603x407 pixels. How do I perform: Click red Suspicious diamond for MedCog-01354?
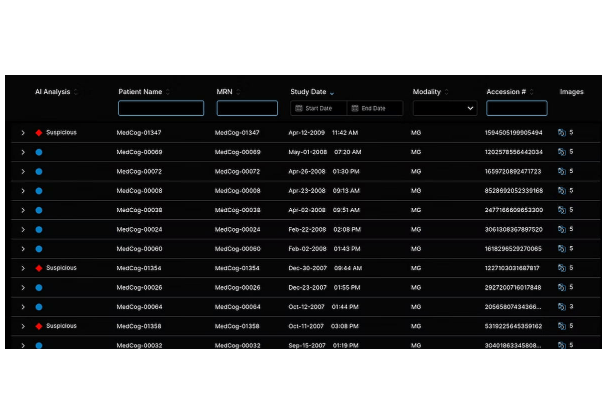(x=39, y=268)
